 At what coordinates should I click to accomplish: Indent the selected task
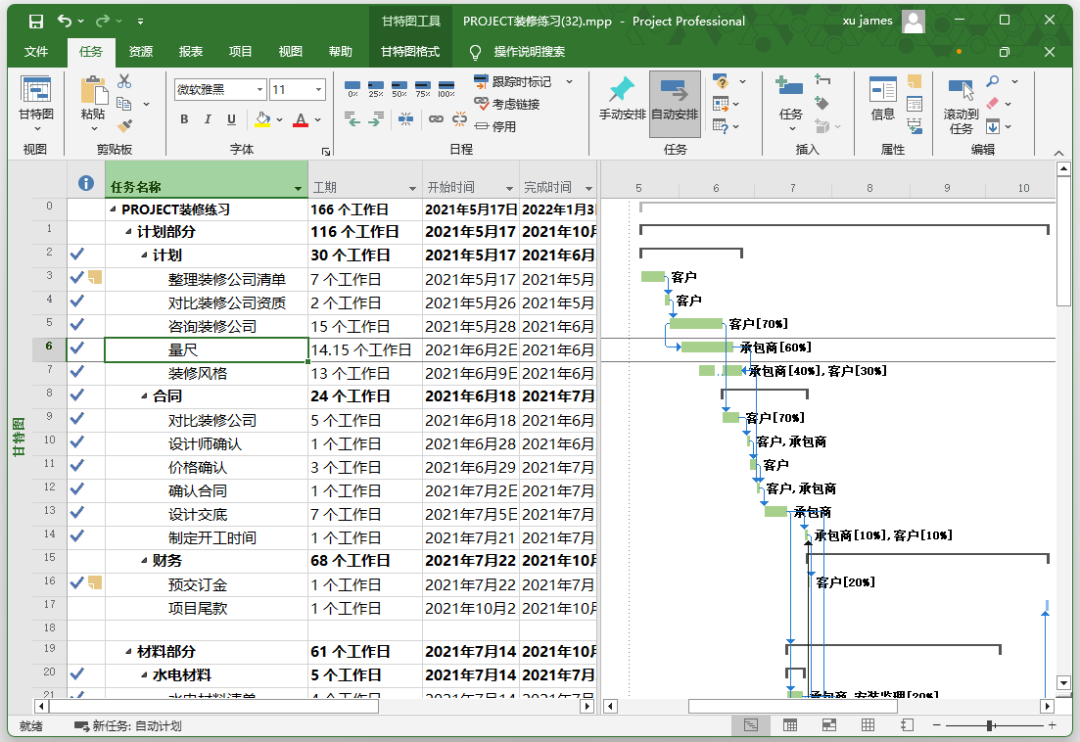(376, 120)
